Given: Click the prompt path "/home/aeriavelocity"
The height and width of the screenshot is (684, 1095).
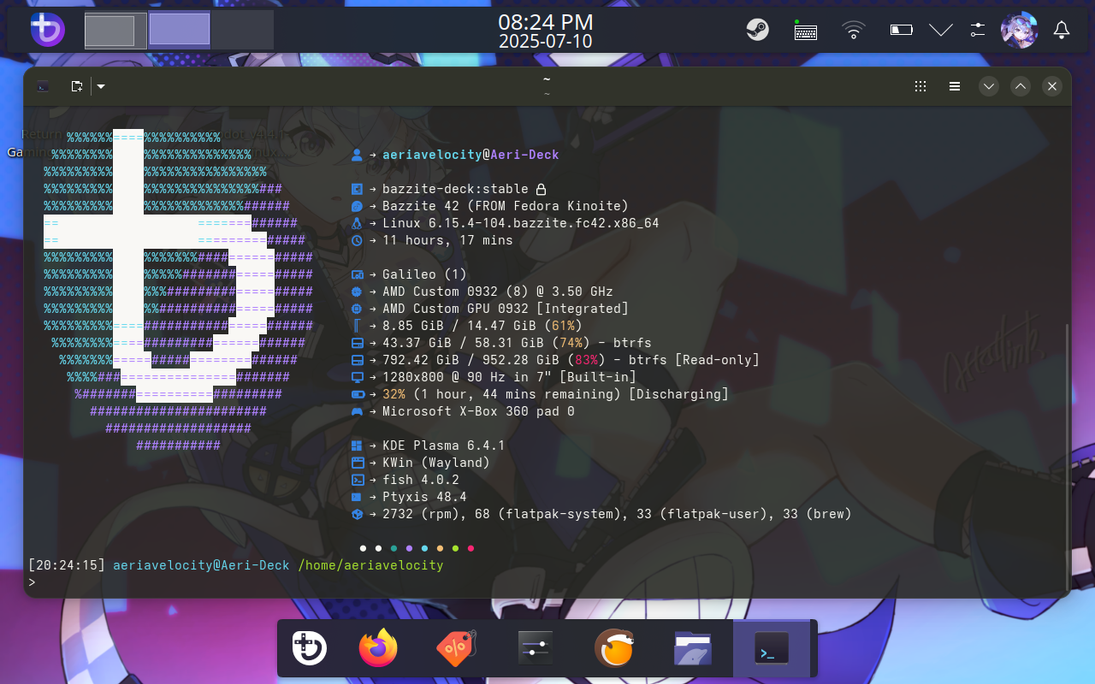Looking at the screenshot, I should click(371, 565).
